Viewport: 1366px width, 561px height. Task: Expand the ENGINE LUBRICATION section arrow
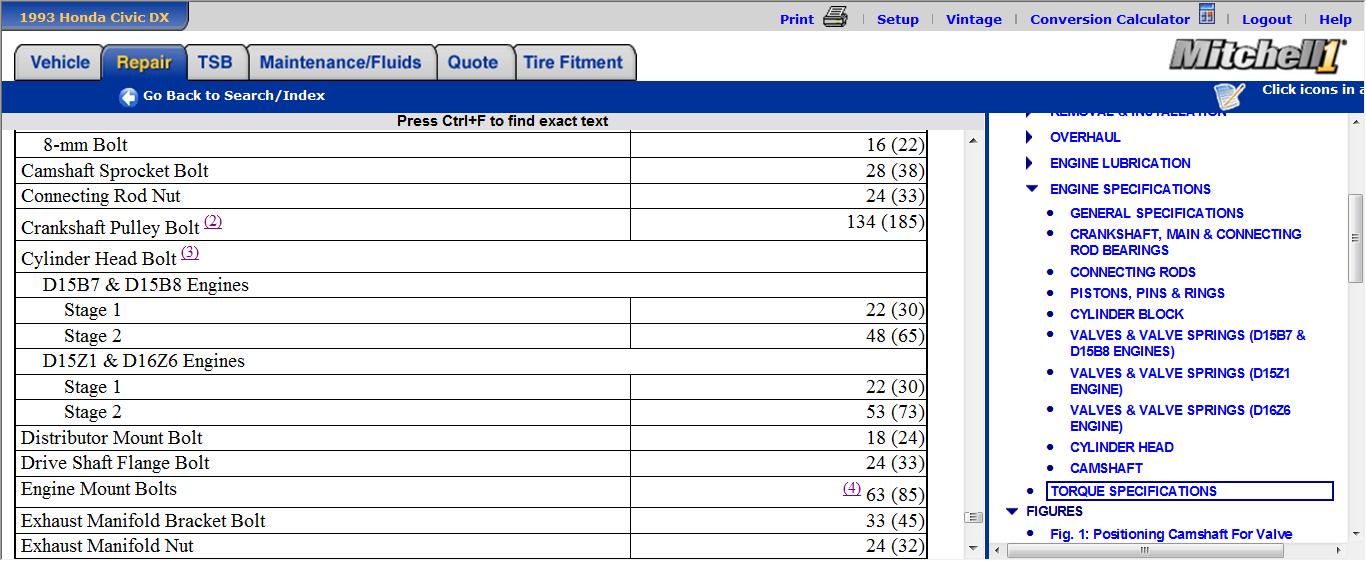[x=1030, y=163]
